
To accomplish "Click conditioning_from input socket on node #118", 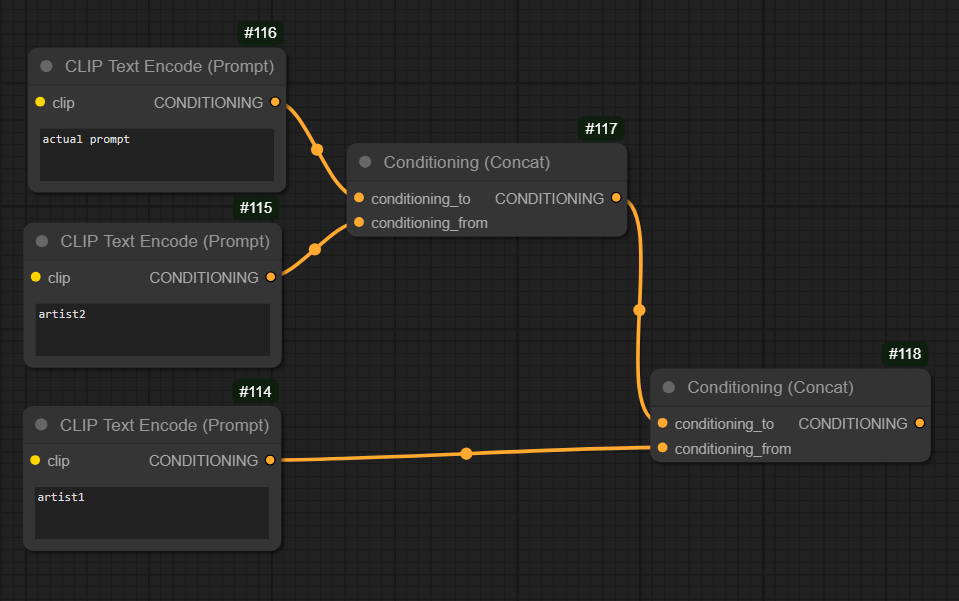I will click(662, 448).
